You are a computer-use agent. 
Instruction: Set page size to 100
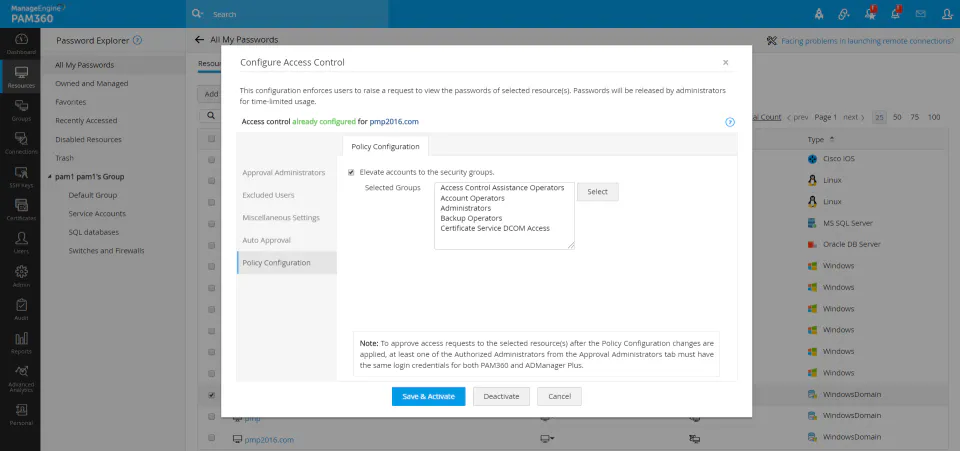coord(934,117)
